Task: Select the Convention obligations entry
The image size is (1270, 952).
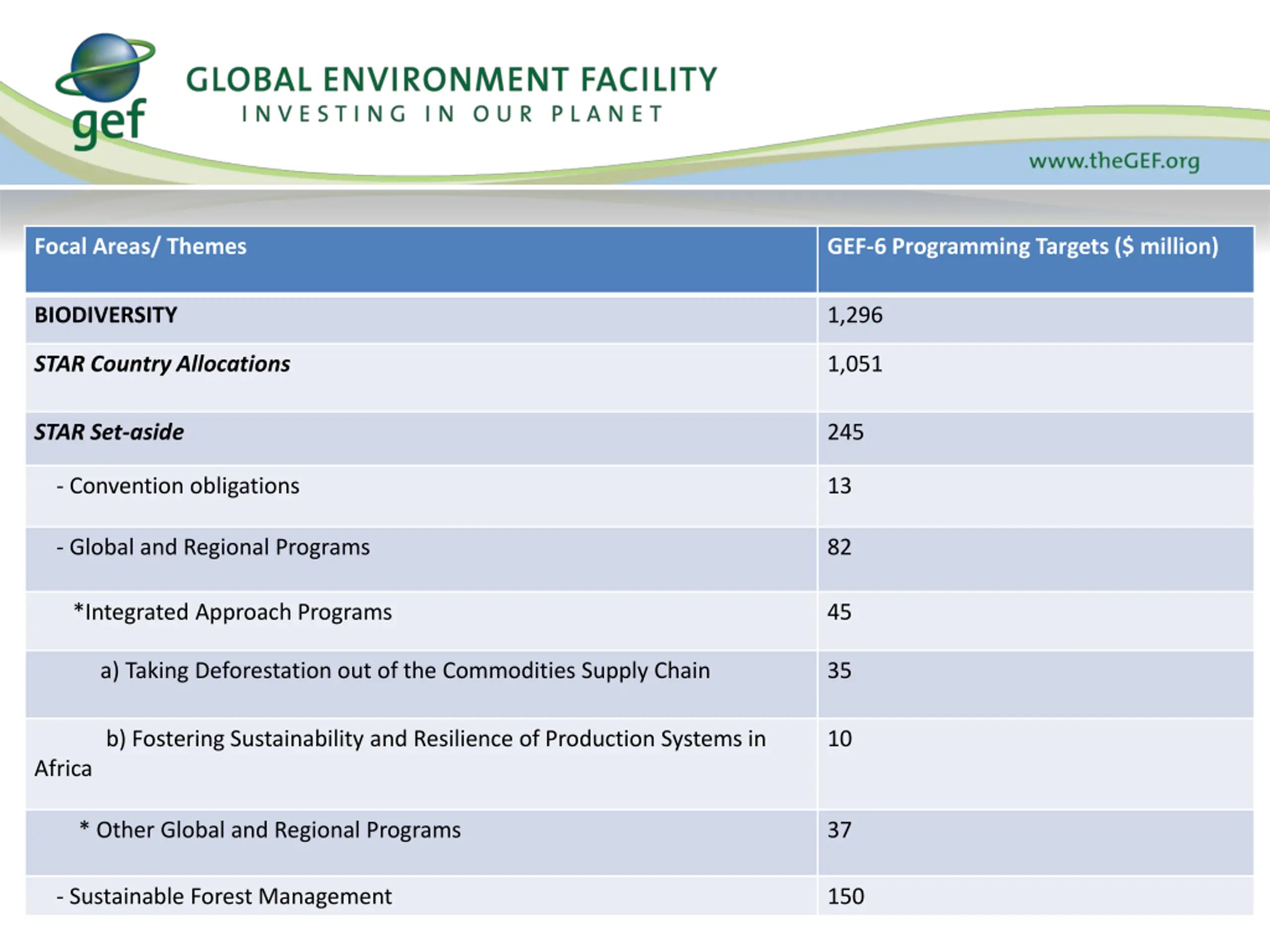Action: point(178,486)
